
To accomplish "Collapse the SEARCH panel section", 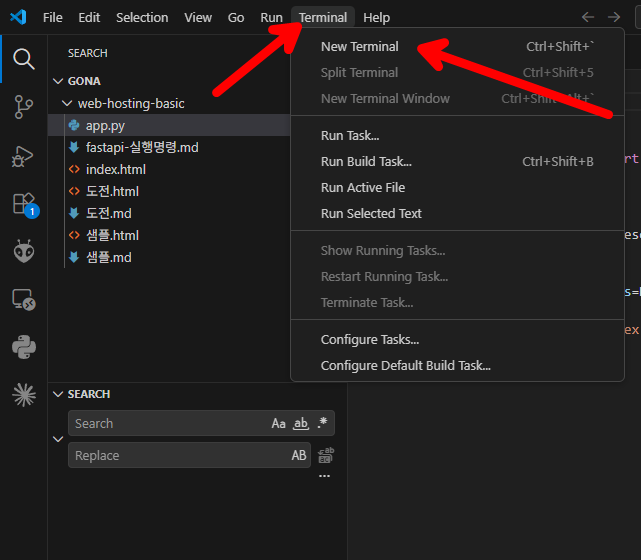I will (58, 394).
